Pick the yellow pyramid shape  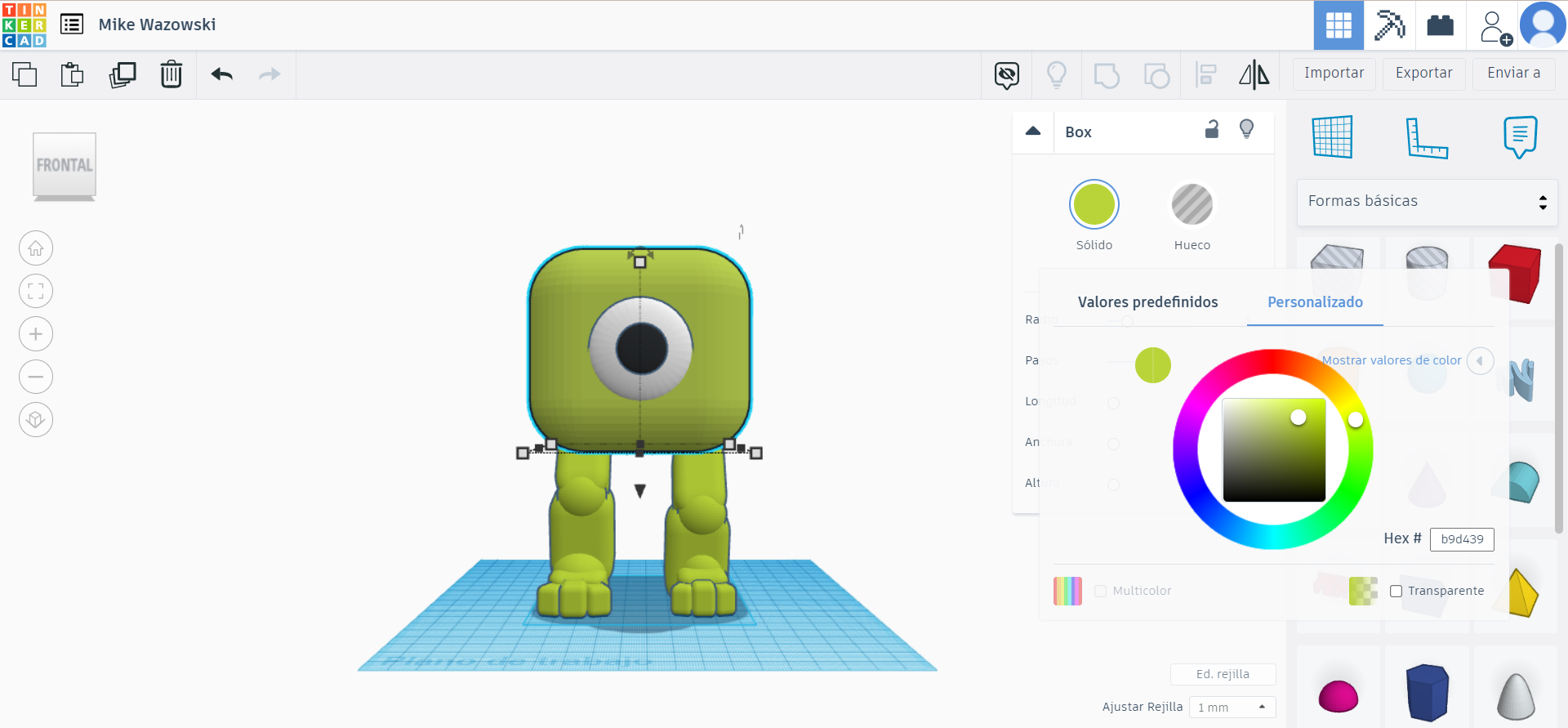click(1520, 593)
